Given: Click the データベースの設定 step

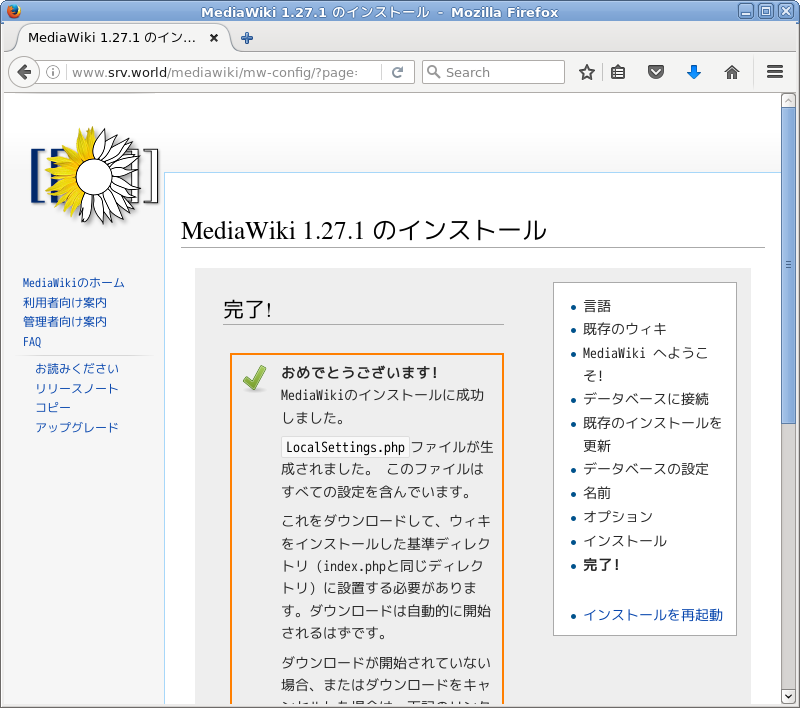Looking at the screenshot, I should pos(646,469).
